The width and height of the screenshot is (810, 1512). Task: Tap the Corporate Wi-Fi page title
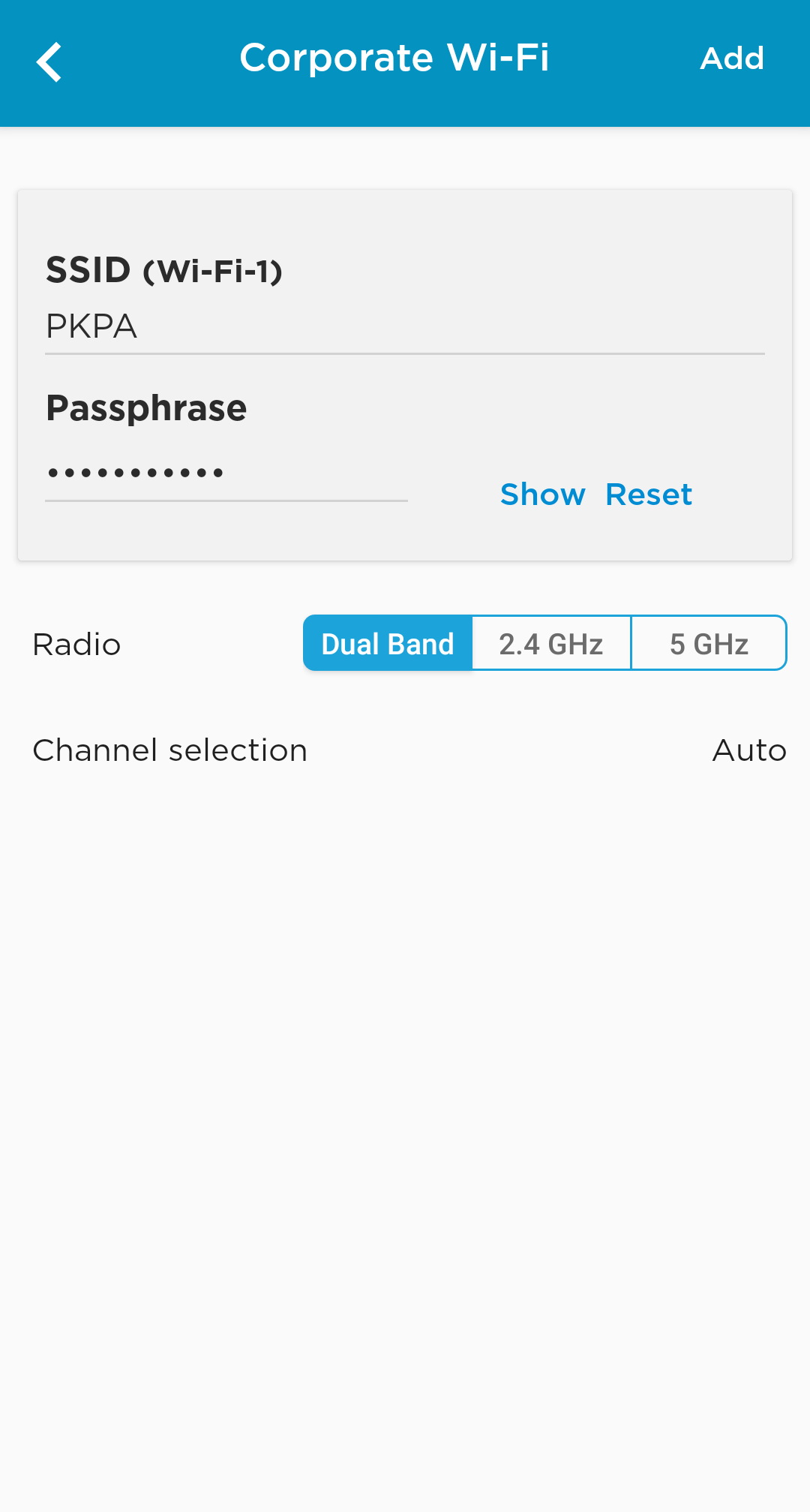click(x=394, y=59)
